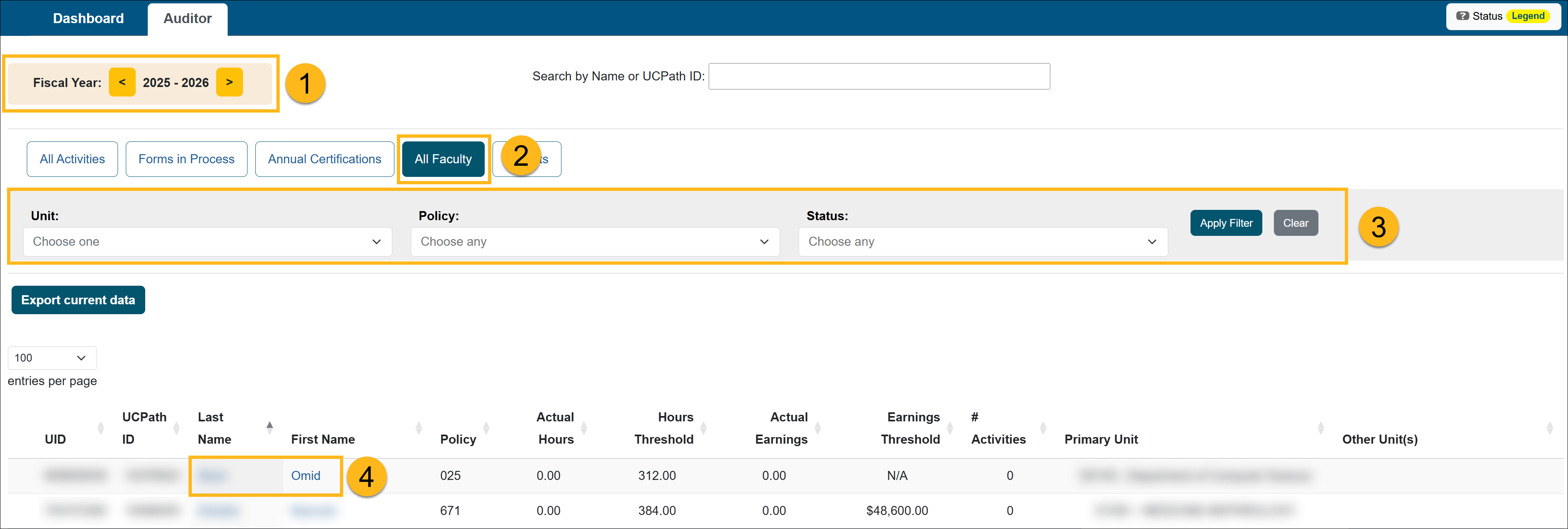Expand the Unit dropdown filter
Viewport: 1568px width, 529px height.
pyautogui.click(x=207, y=242)
